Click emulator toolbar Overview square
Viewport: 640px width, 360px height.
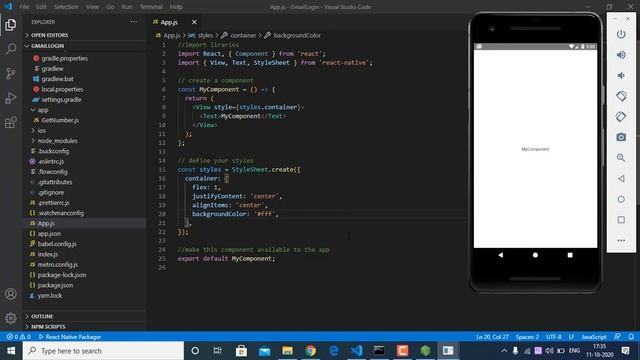click(621, 220)
